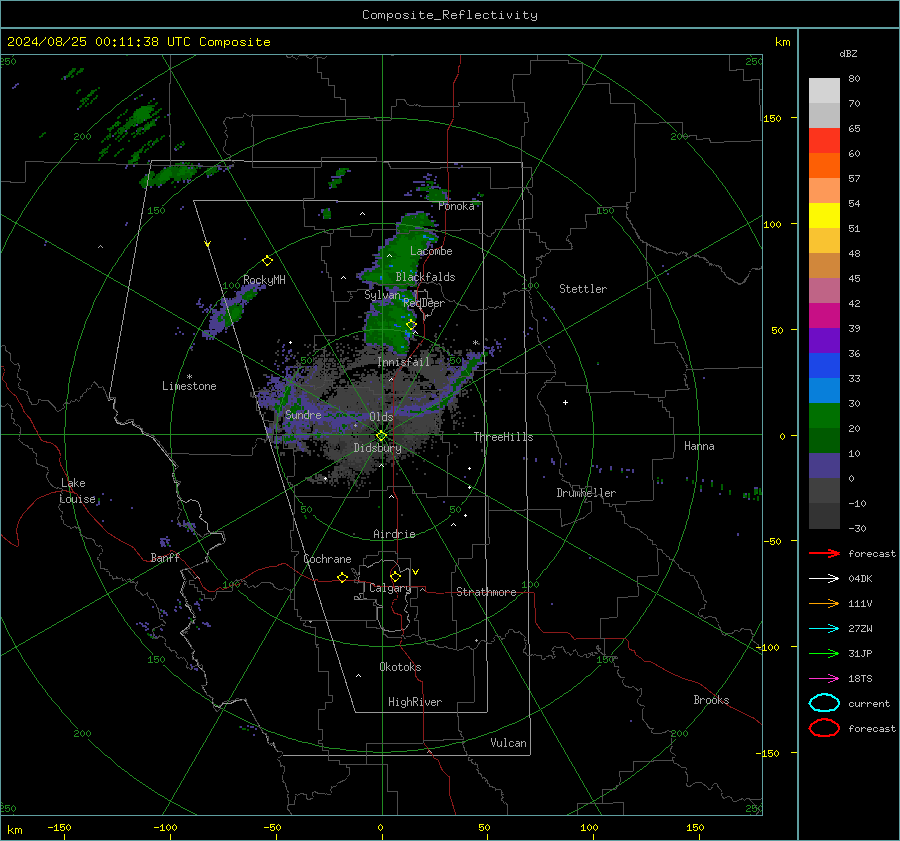Click the Okotoks city label
900x841 pixels.
point(400,667)
